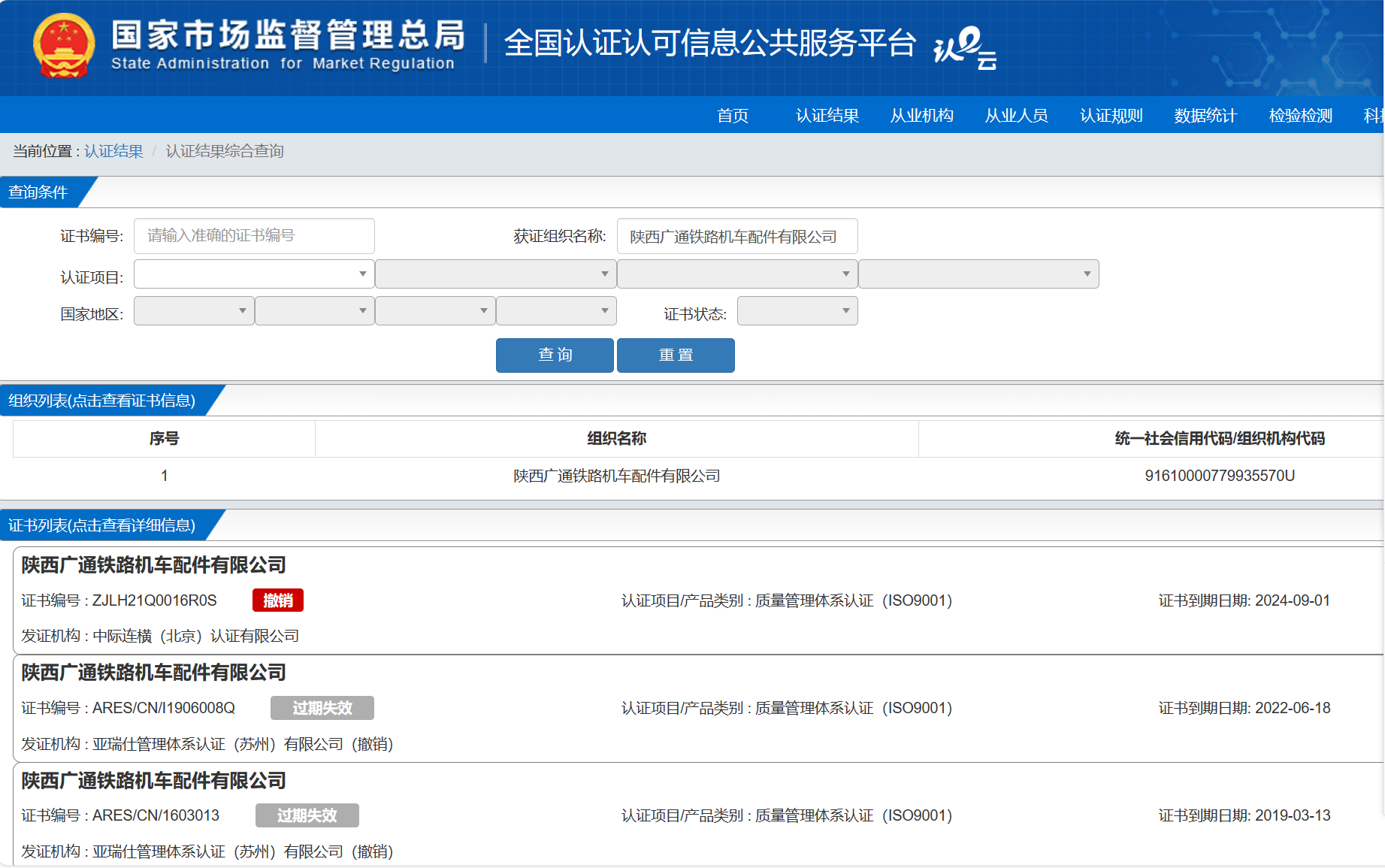This screenshot has width=1385, height=868.
Task: Expand the second 认证项目 dropdown
Action: click(x=496, y=274)
